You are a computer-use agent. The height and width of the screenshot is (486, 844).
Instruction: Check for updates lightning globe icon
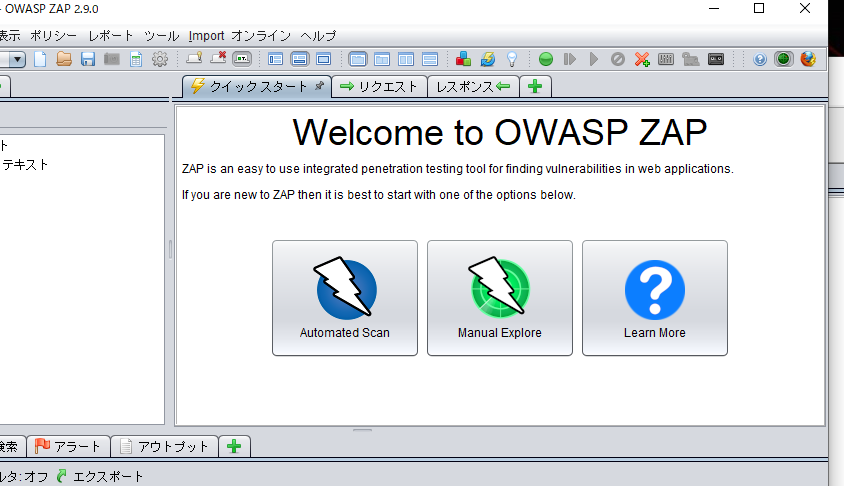point(488,59)
